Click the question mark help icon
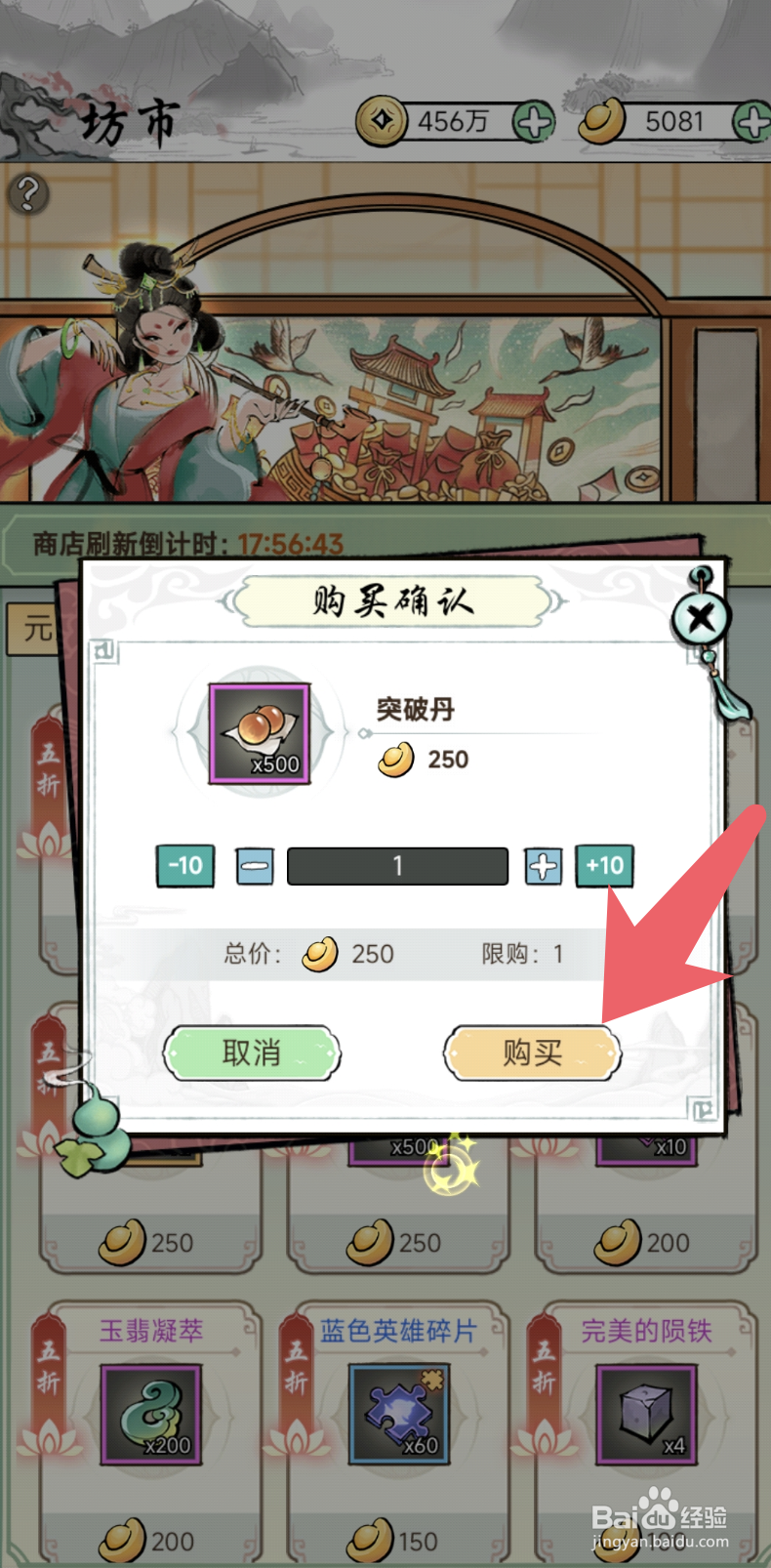This screenshot has height=1568, width=771. (28, 194)
